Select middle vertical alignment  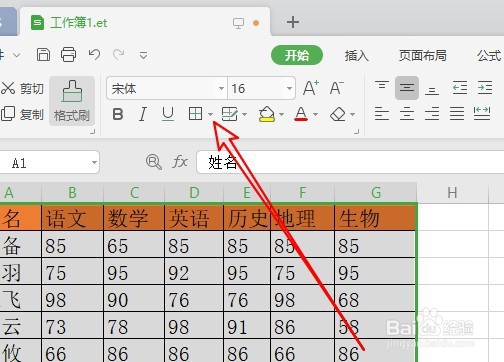coord(407,88)
